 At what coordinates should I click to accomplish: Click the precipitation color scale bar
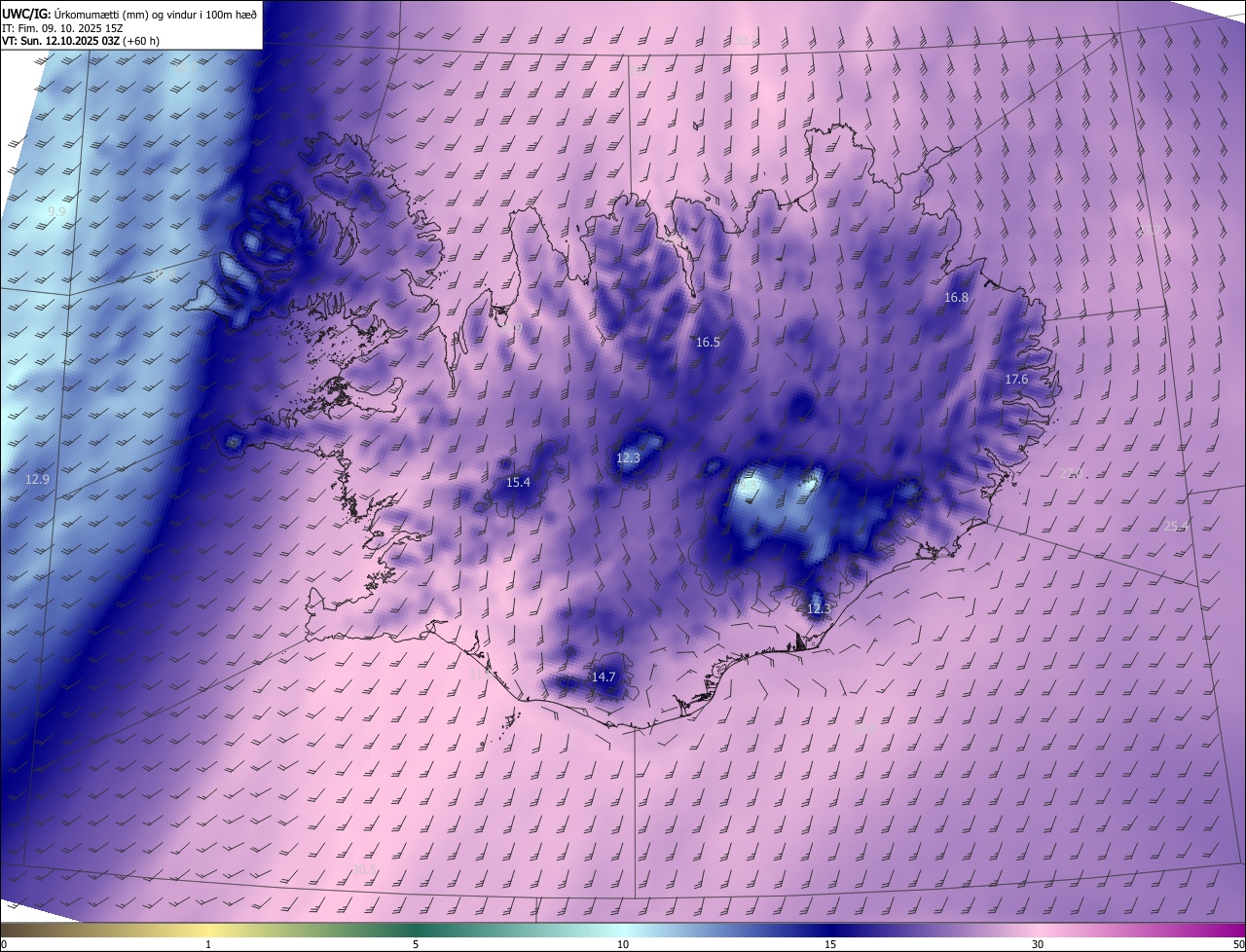(623, 930)
